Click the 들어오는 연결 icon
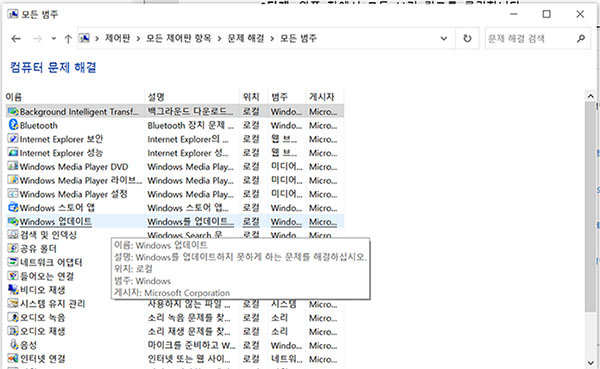The height and width of the screenshot is (369, 600). 13,276
